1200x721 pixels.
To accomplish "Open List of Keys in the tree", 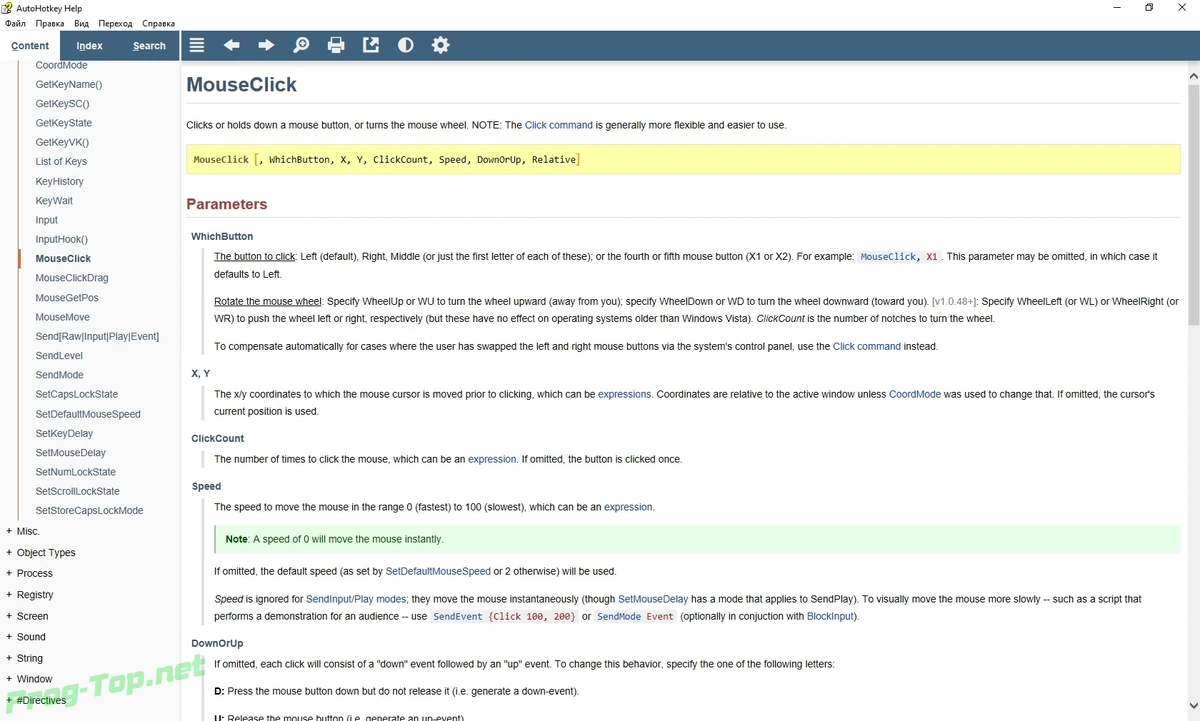I will (x=61, y=161).
